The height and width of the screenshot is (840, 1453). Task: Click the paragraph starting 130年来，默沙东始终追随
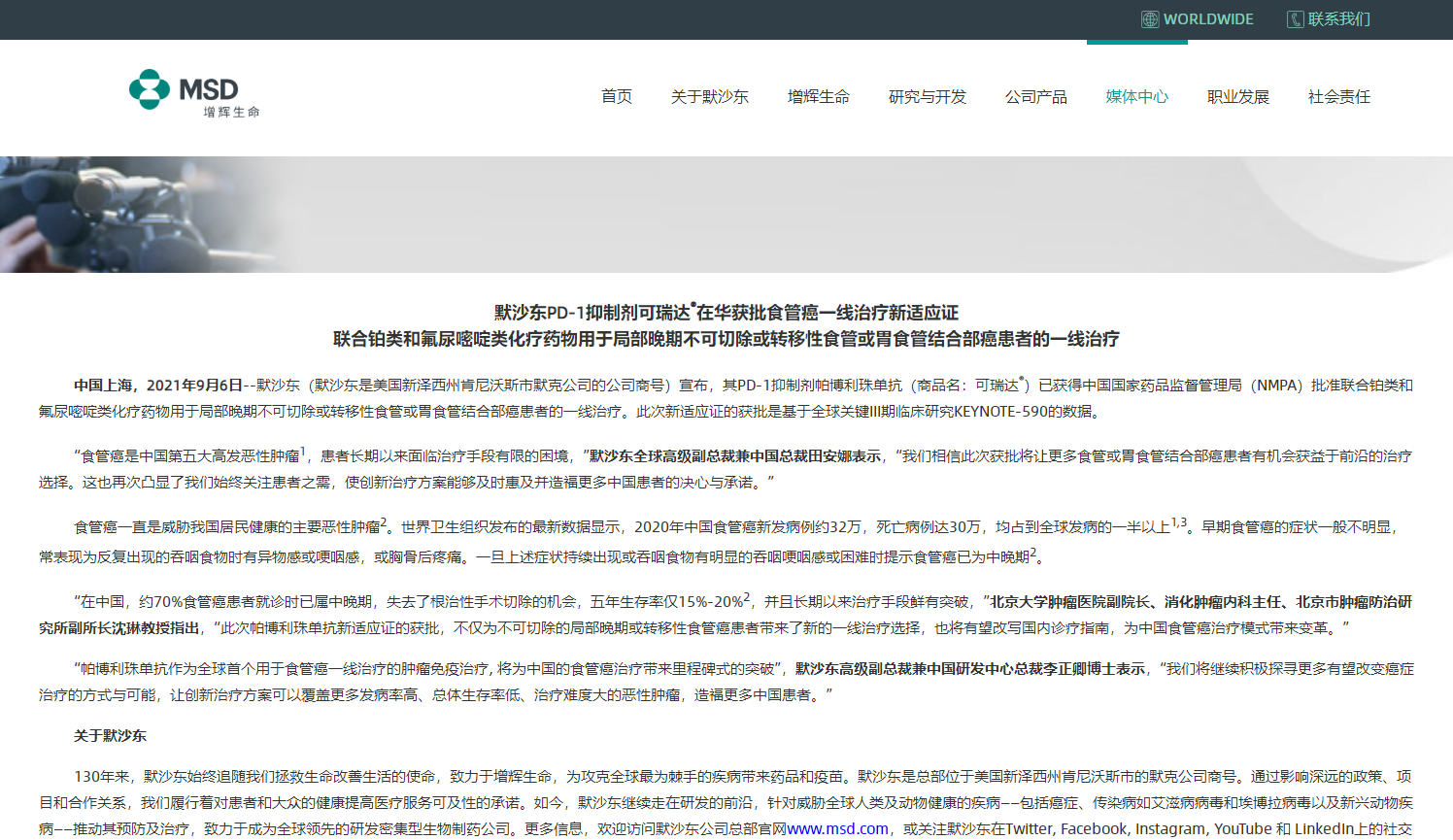726,802
